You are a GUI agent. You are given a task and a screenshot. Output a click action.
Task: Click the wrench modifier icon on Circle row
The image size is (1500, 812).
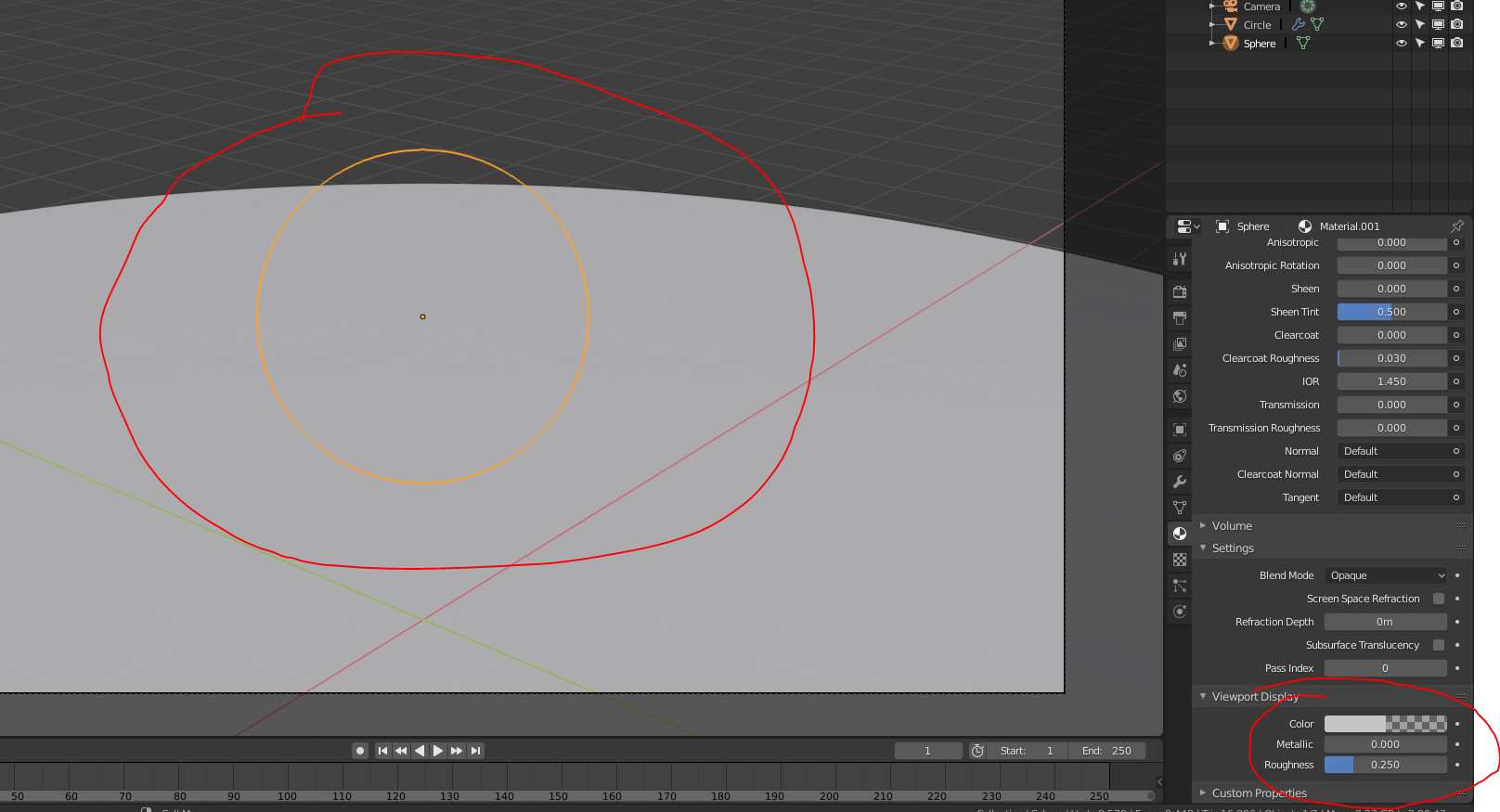1299,25
